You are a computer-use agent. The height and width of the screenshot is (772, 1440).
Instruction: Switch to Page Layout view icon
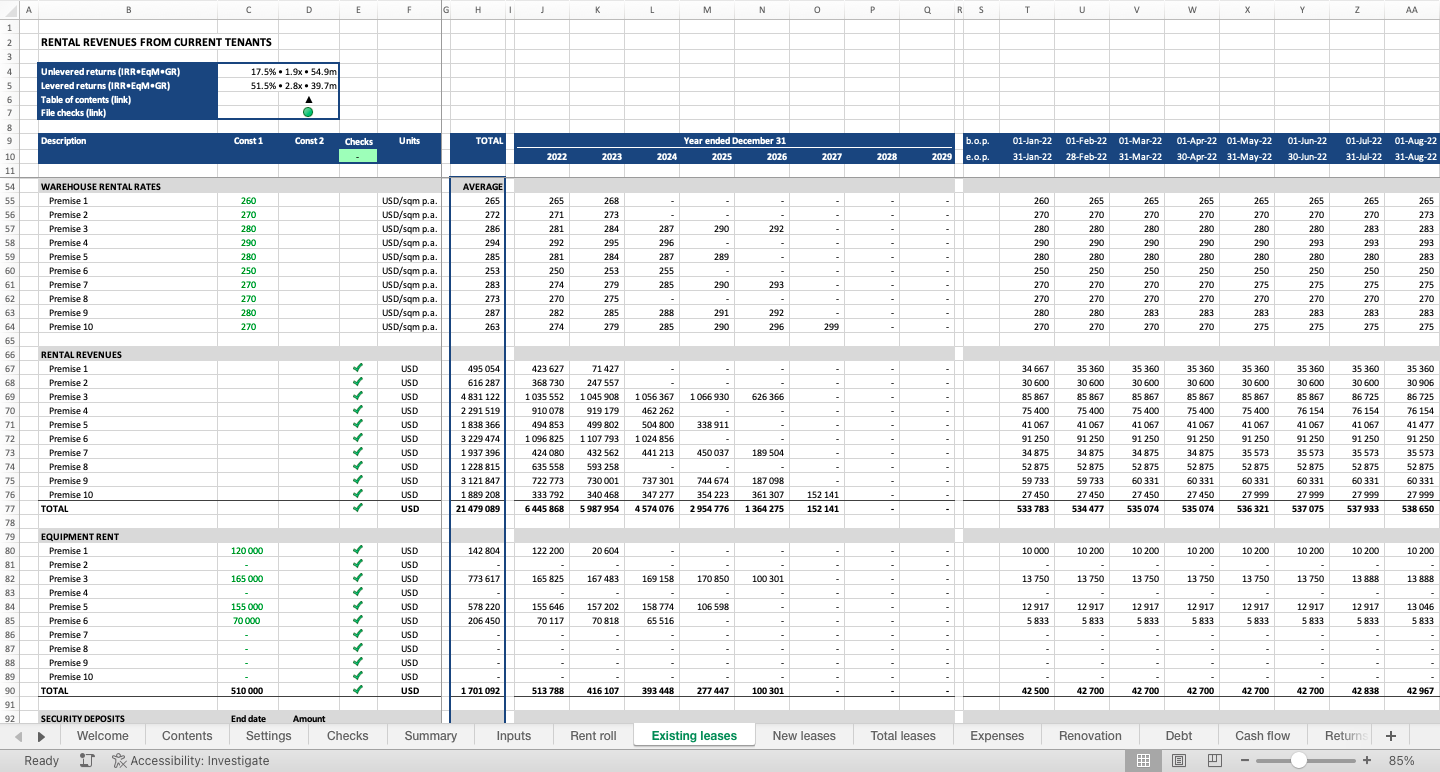pos(1179,760)
